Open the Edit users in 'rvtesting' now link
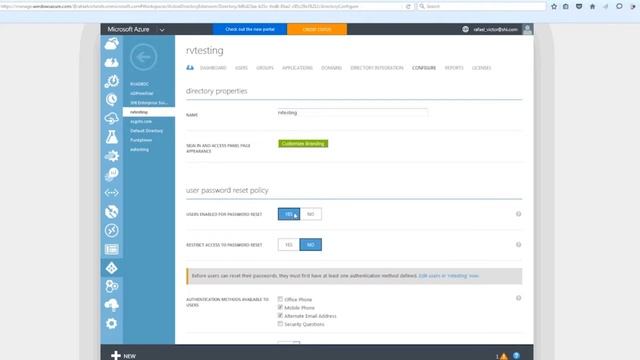Viewport: 640px width, 360px height. click(449, 276)
